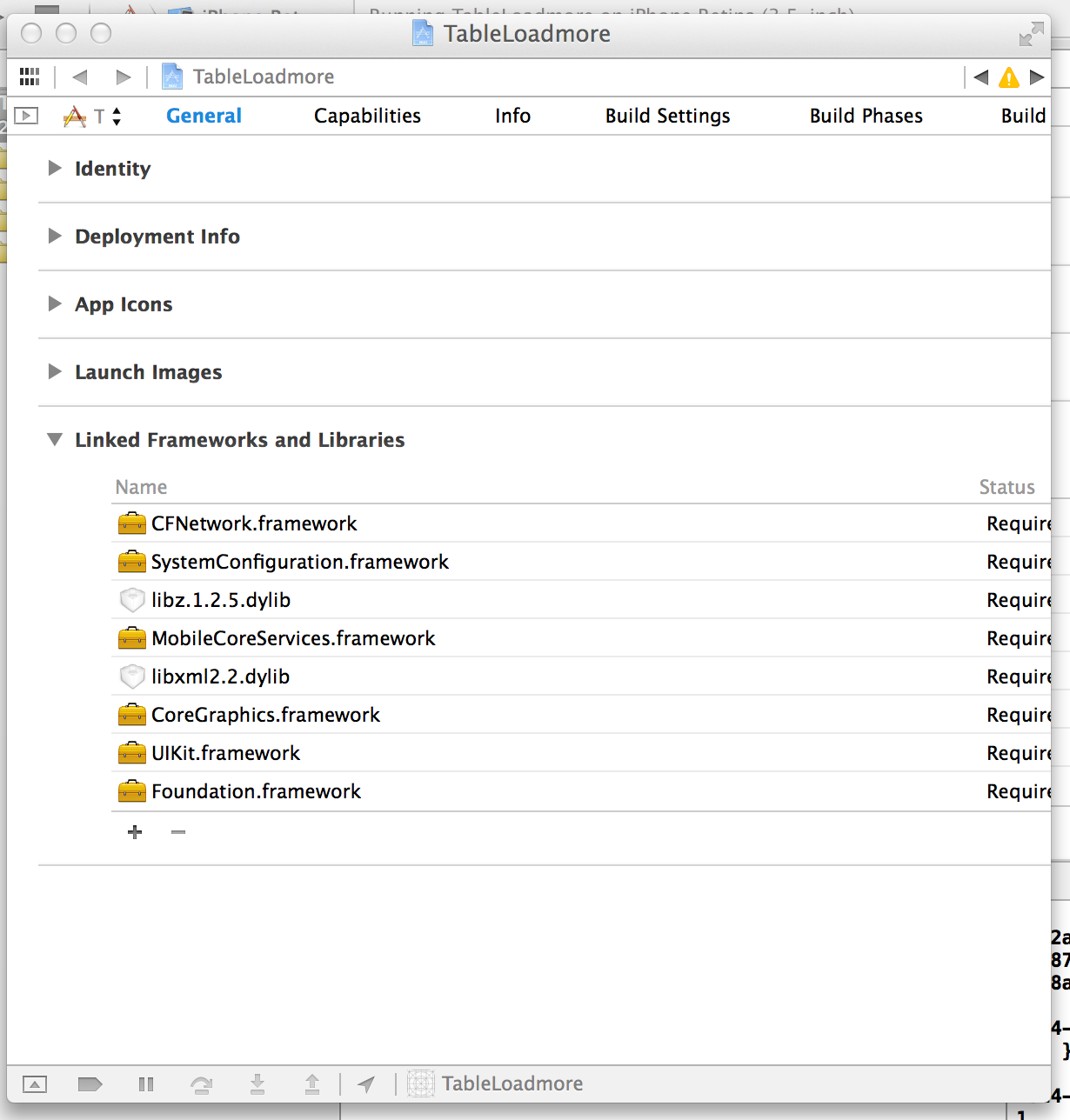Switch to the General tab
This screenshot has width=1070, height=1120.
coord(204,116)
